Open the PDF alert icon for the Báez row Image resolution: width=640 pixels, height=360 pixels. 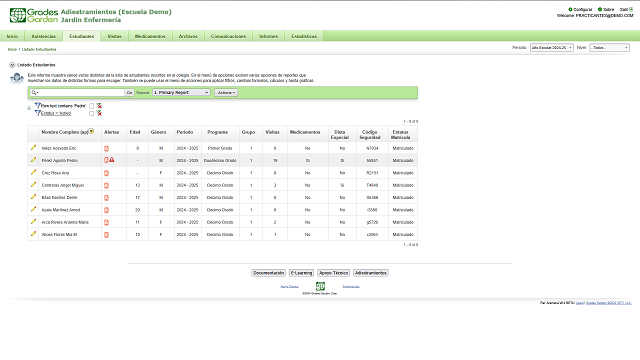click(x=106, y=198)
